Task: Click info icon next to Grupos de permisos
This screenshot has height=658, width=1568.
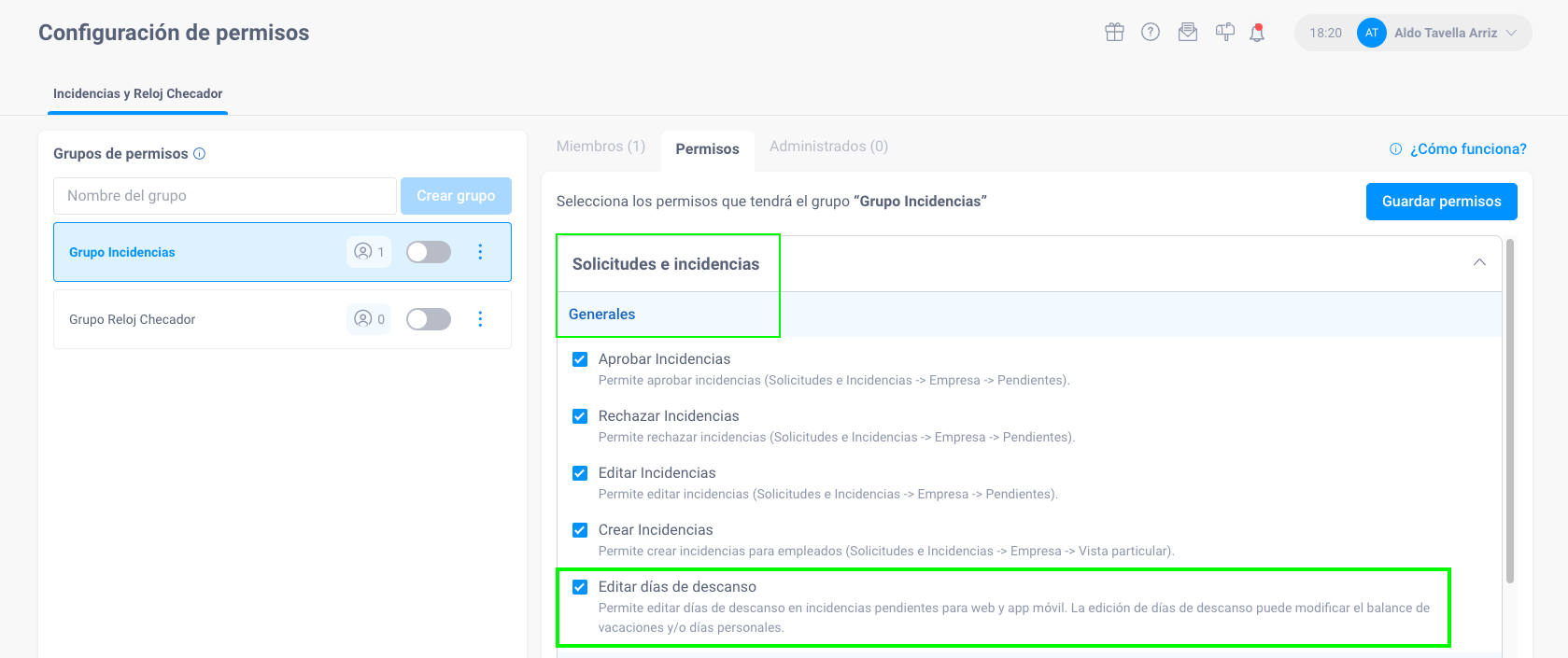Action: 199,154
